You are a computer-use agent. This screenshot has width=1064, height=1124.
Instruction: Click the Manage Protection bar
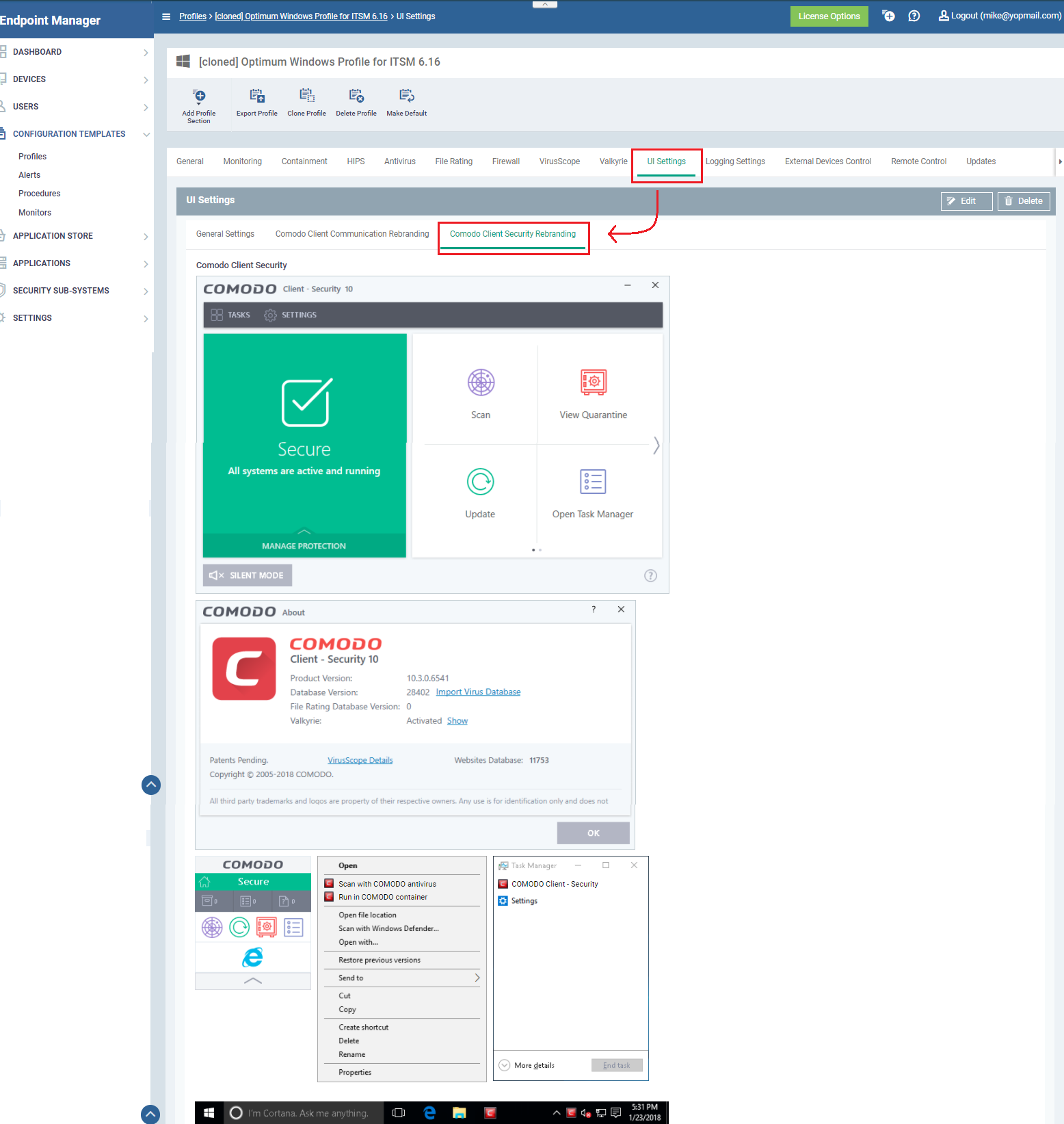304,545
